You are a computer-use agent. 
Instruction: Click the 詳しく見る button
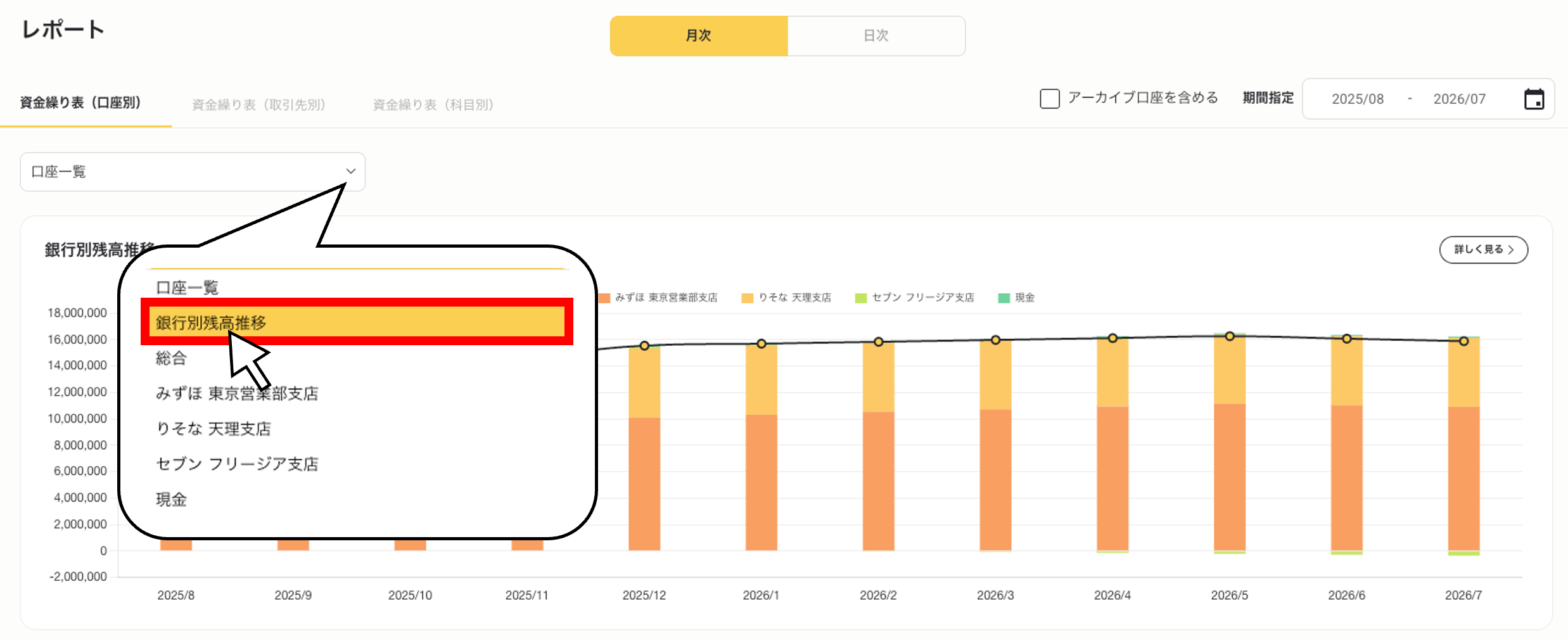(x=1483, y=250)
